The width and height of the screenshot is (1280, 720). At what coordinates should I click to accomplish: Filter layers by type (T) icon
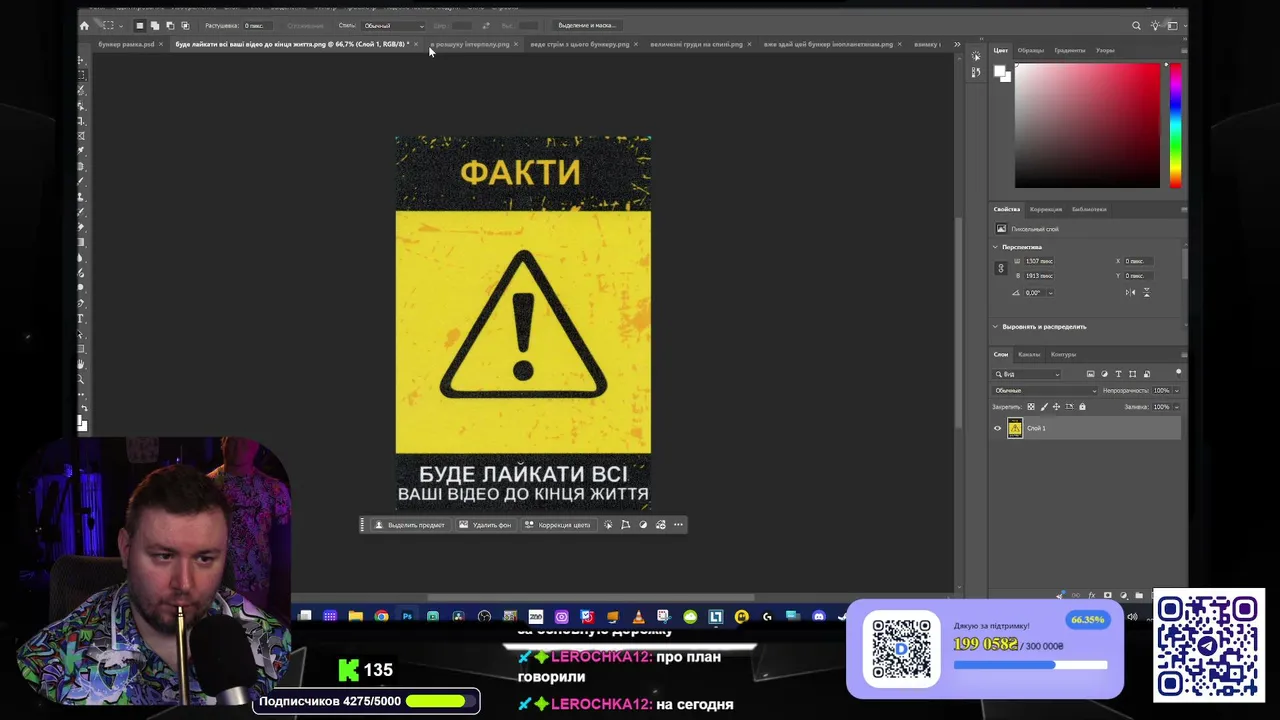click(1118, 374)
